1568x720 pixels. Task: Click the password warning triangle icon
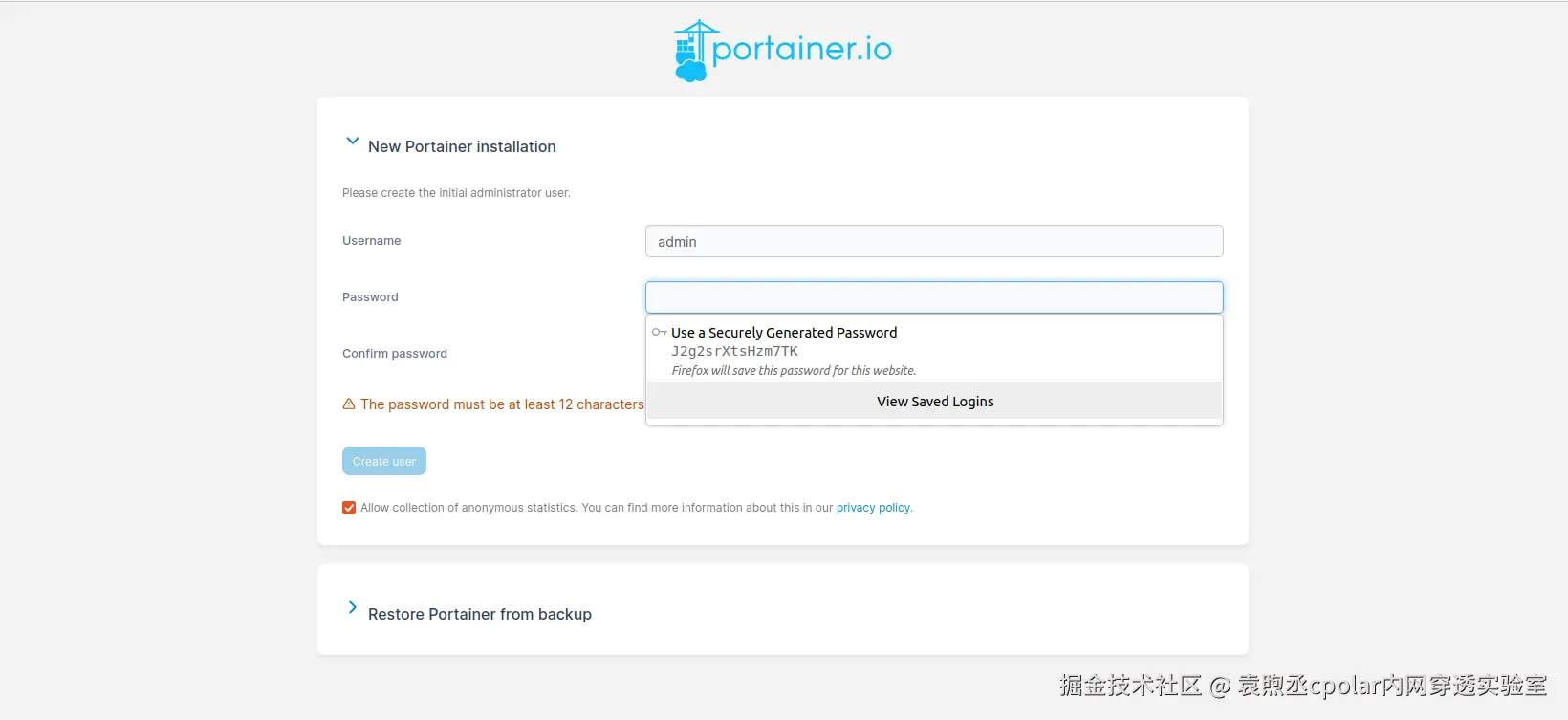click(x=349, y=404)
